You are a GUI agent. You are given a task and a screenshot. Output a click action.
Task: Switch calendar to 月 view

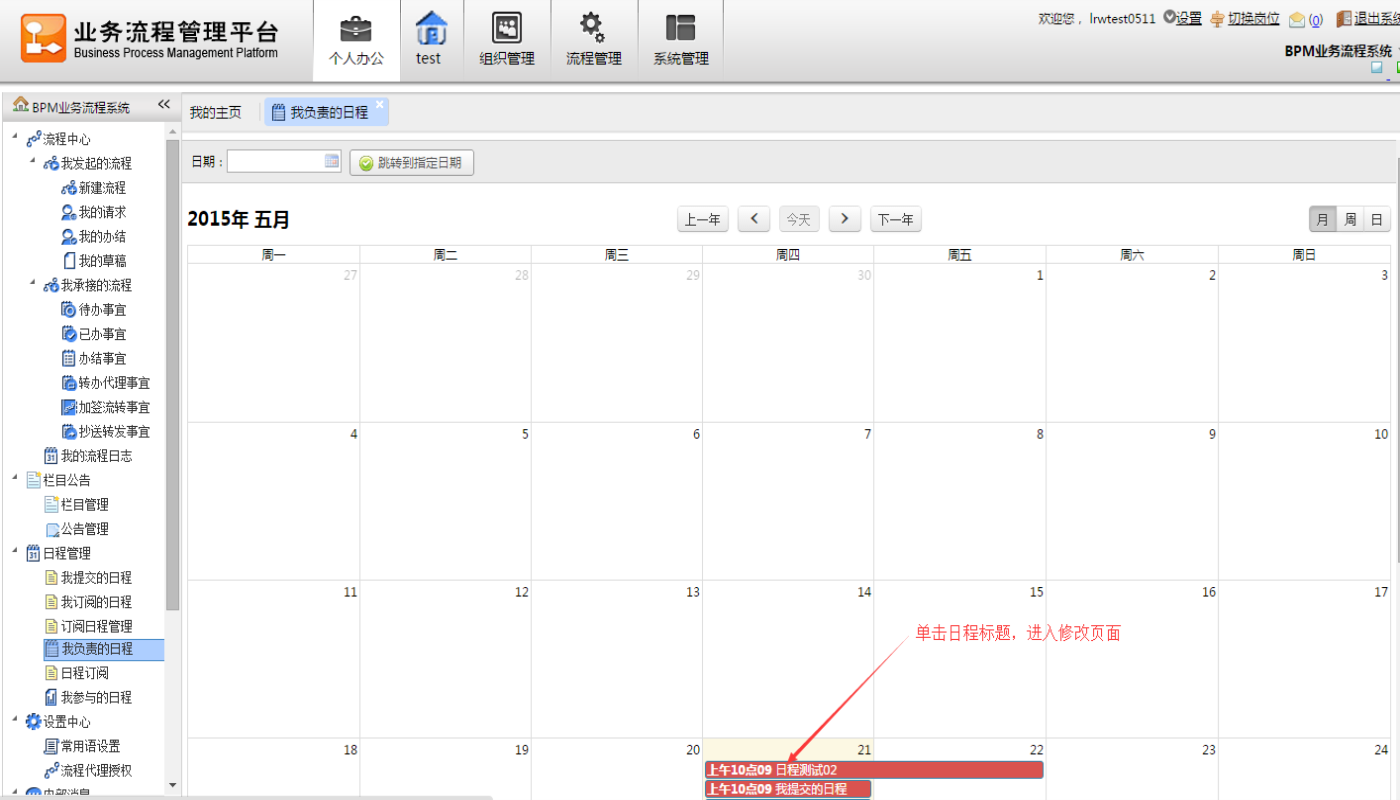pos(1323,219)
